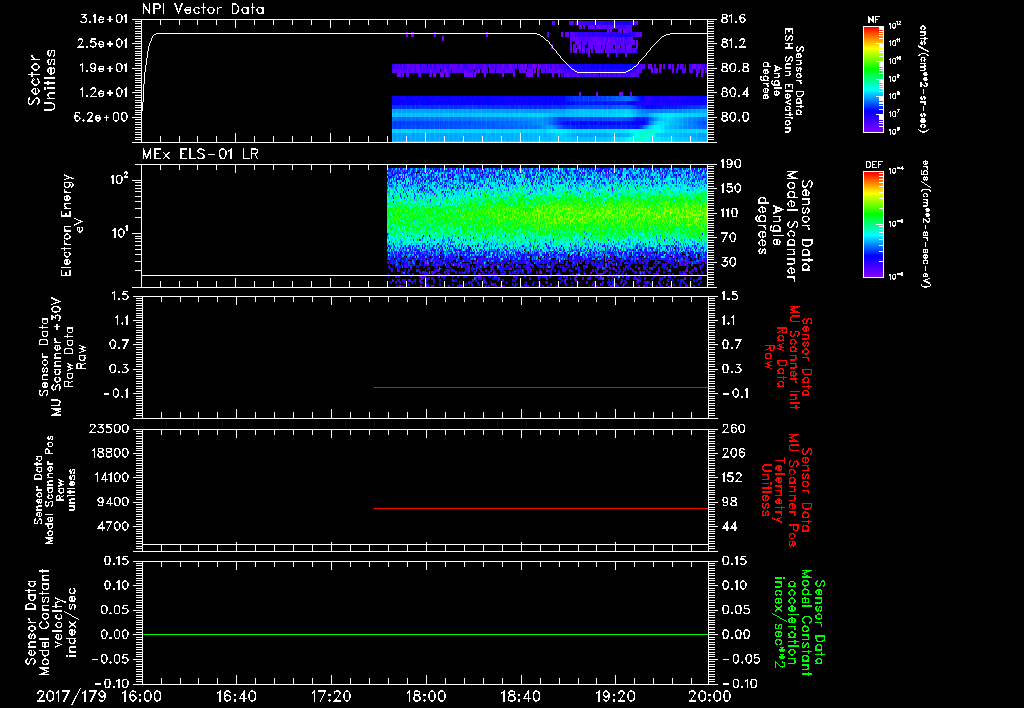Click the DEF energy flux color bar

click(x=874, y=223)
